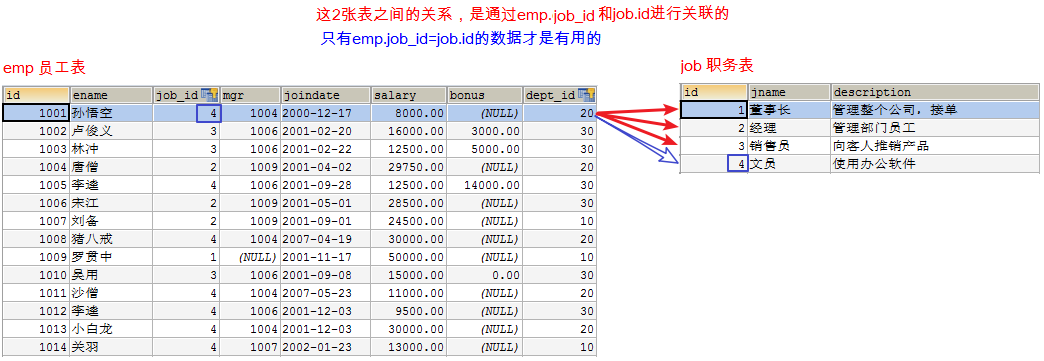Click the bonus column header
The width and height of the screenshot is (1044, 361).
click(484, 95)
